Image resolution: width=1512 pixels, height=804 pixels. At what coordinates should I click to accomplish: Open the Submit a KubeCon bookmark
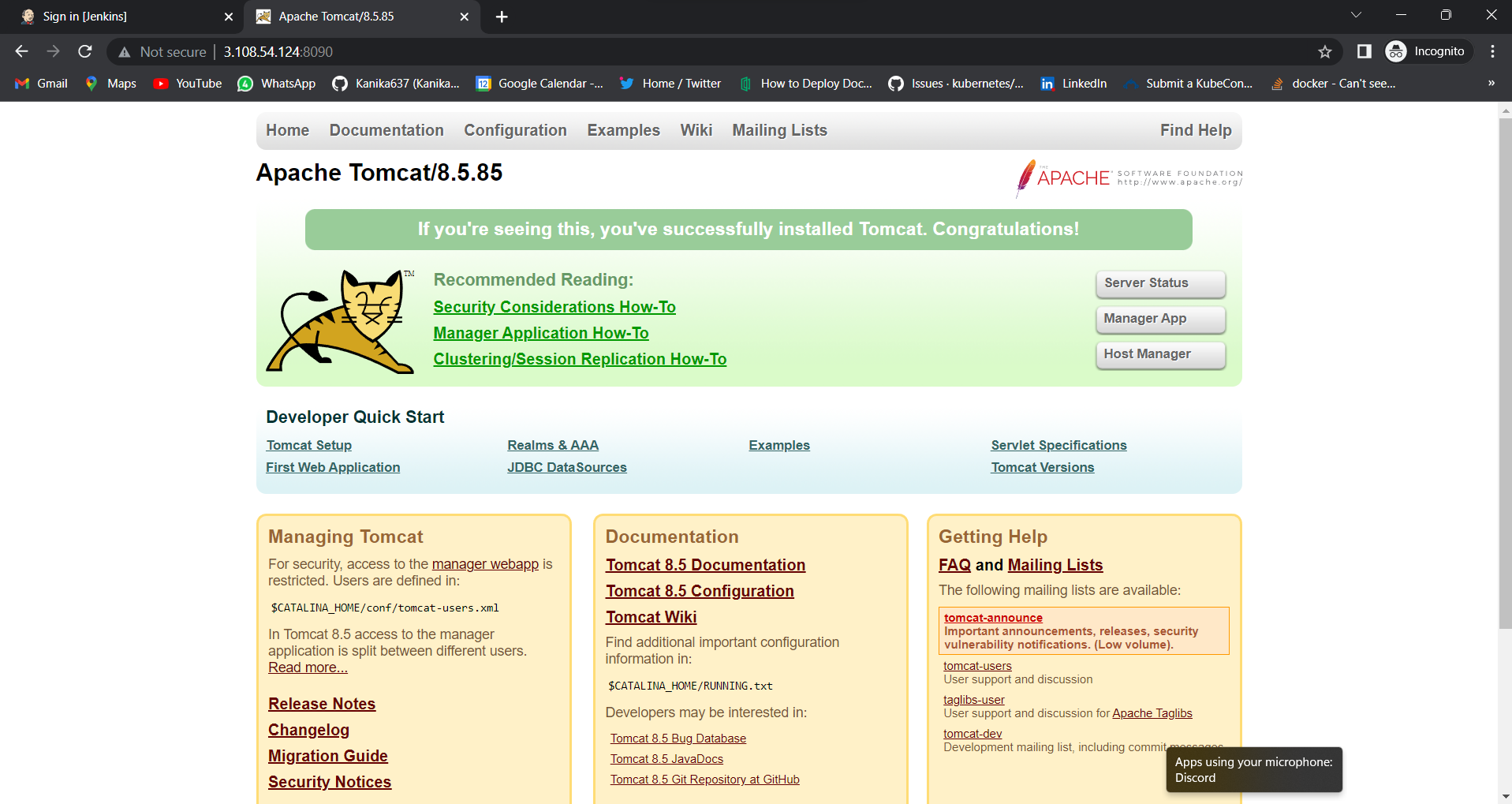(1189, 84)
